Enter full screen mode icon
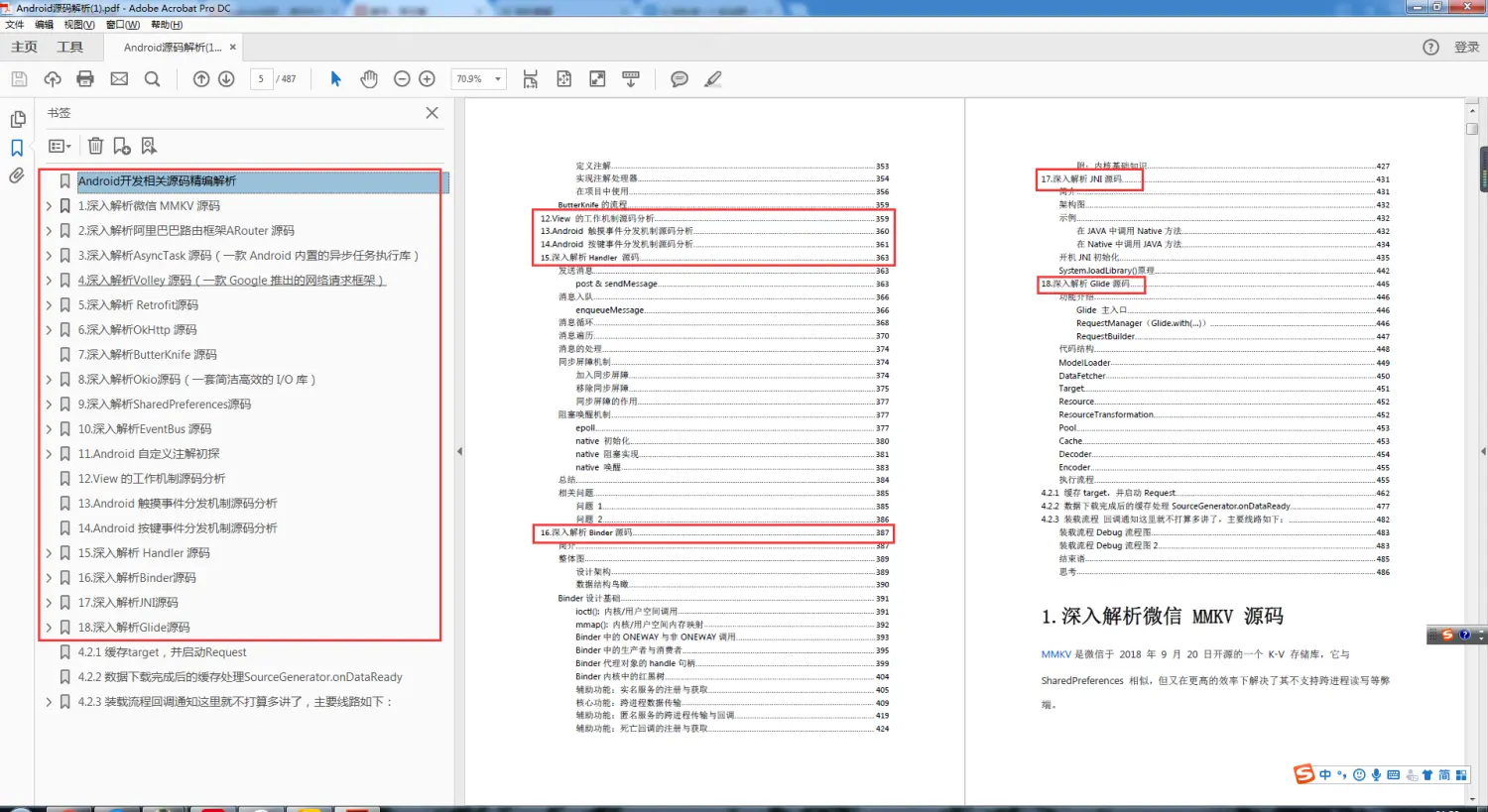Screen dimensions: 1488x812 597,78
